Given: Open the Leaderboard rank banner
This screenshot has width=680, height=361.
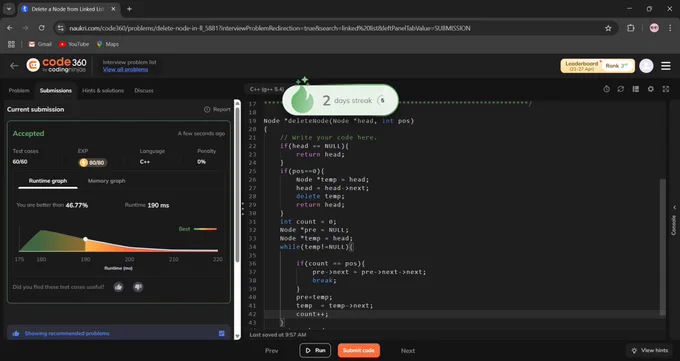Looking at the screenshot, I should point(598,66).
